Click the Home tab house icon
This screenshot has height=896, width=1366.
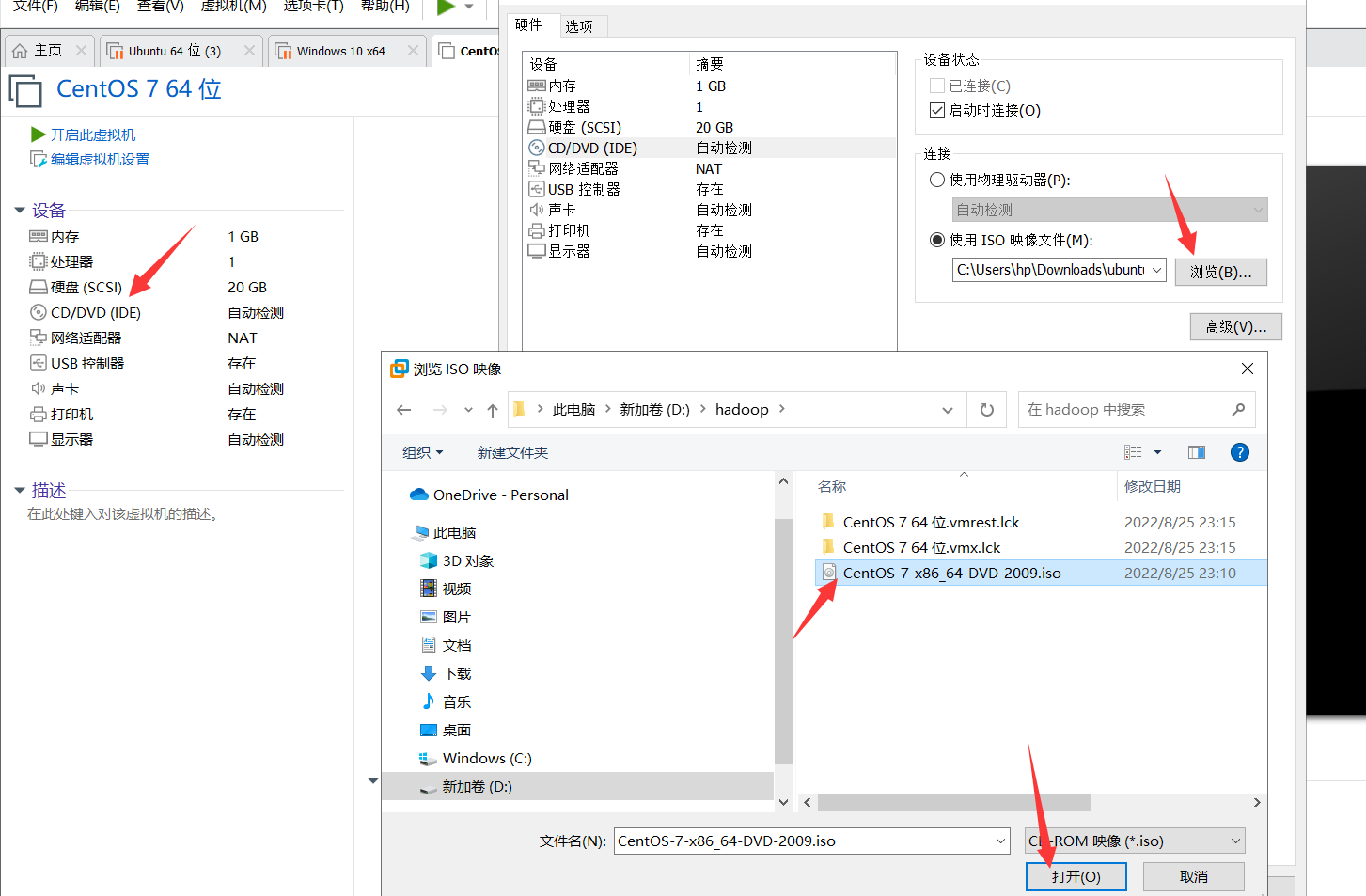(20, 51)
